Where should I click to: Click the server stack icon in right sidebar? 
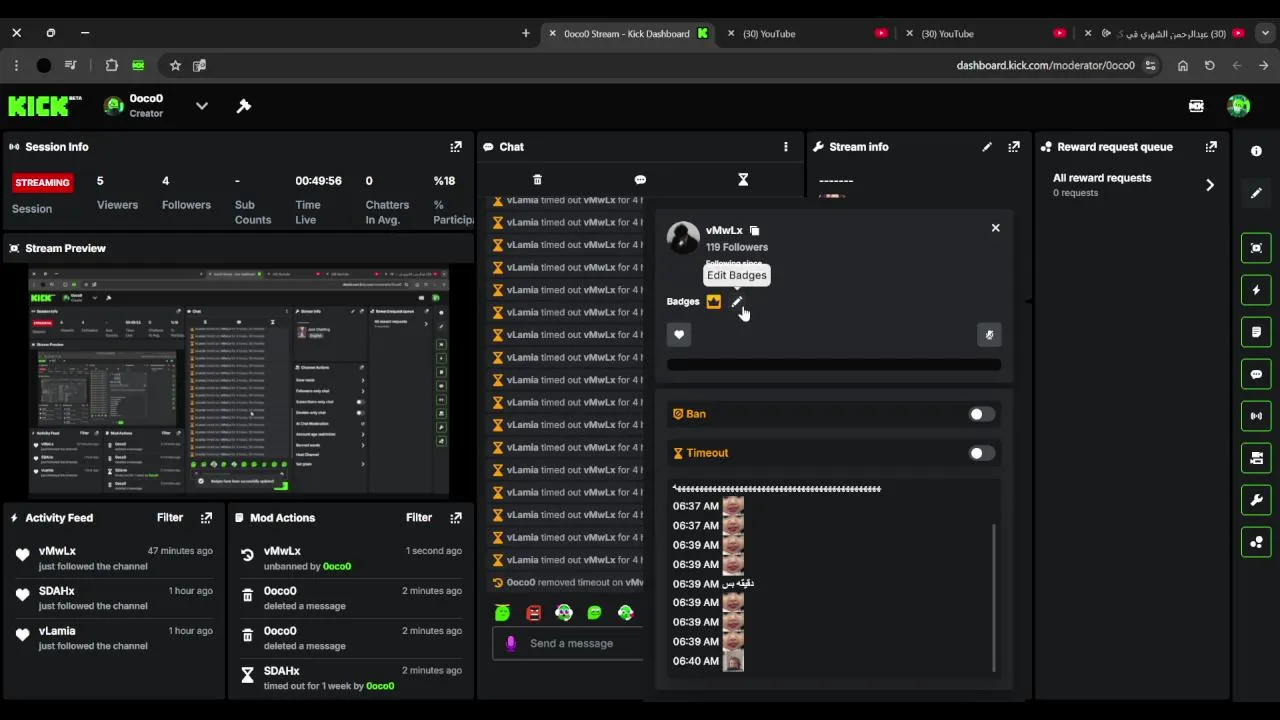[x=1256, y=458]
